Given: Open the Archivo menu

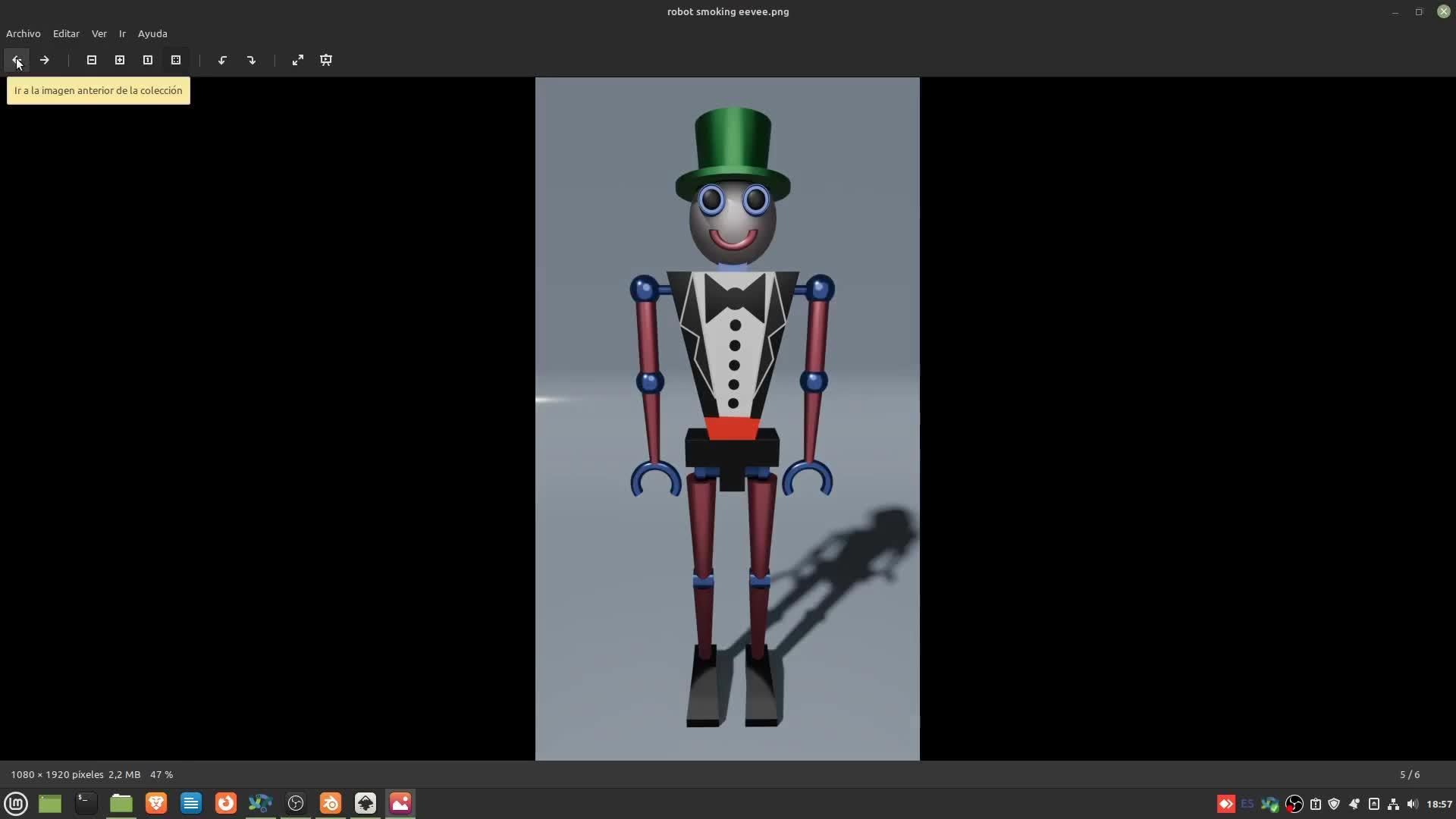Looking at the screenshot, I should click(24, 33).
